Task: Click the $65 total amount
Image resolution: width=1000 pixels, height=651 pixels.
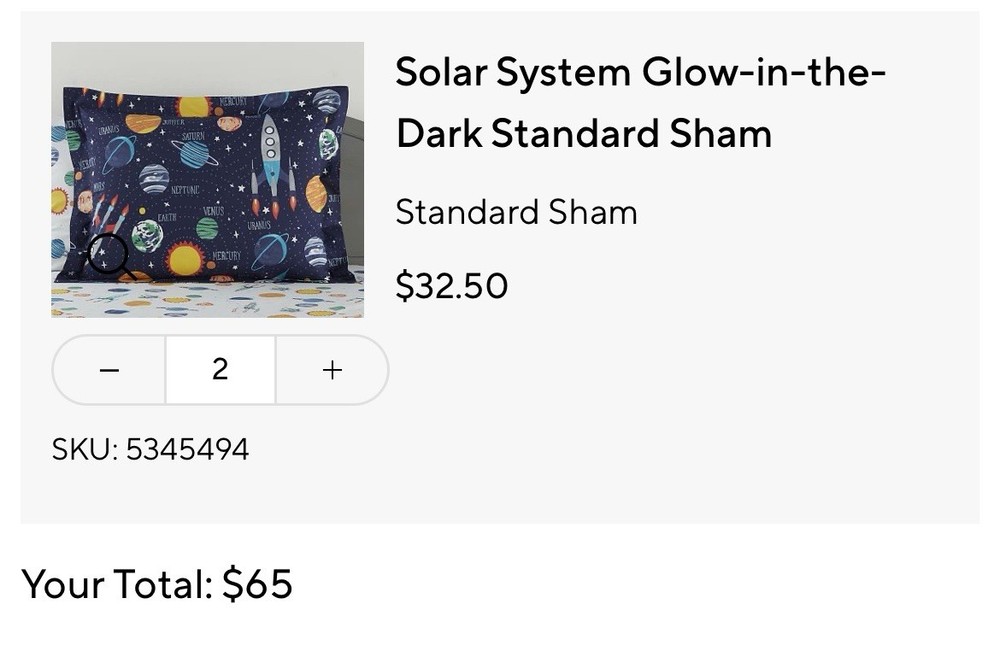Action: click(257, 584)
